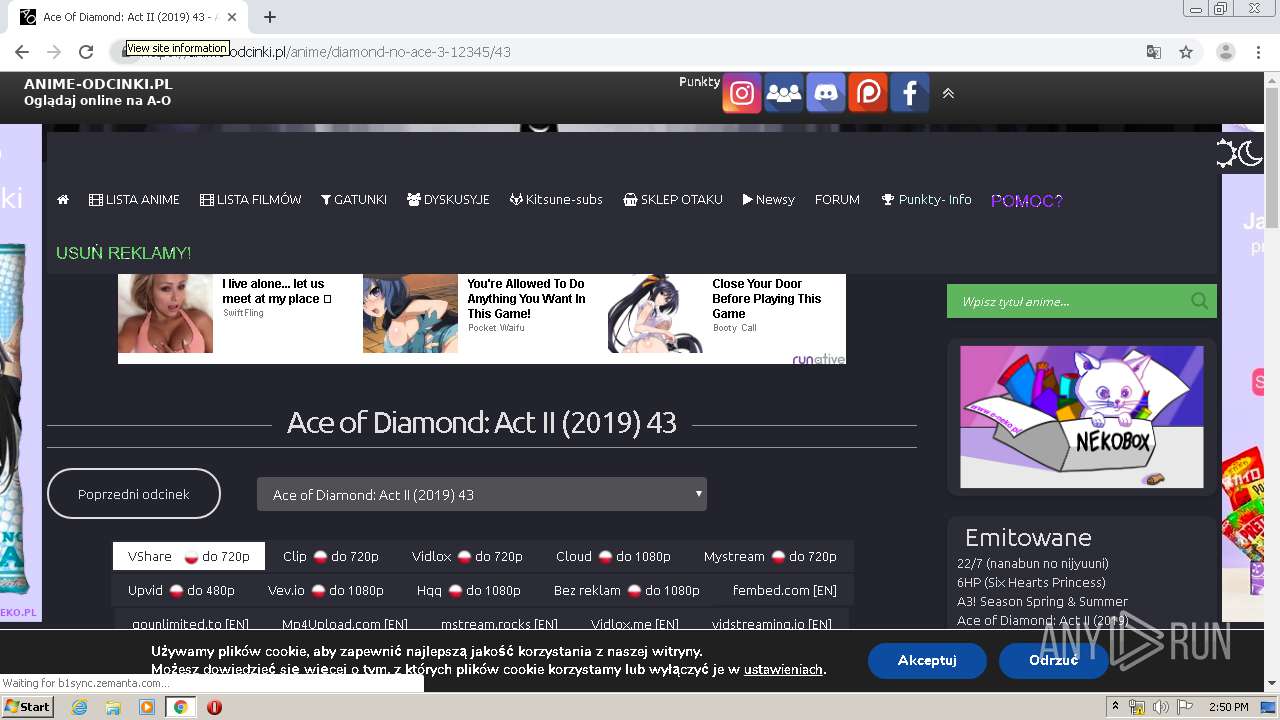Open Kitsune-subs menu item

[x=556, y=200]
